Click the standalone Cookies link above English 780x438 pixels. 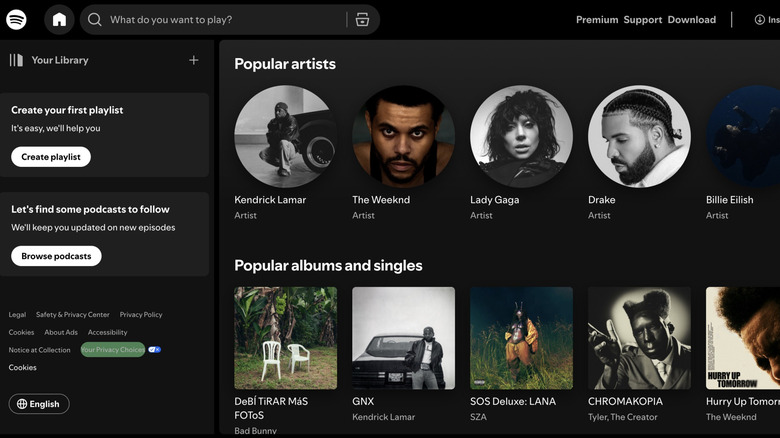click(22, 367)
